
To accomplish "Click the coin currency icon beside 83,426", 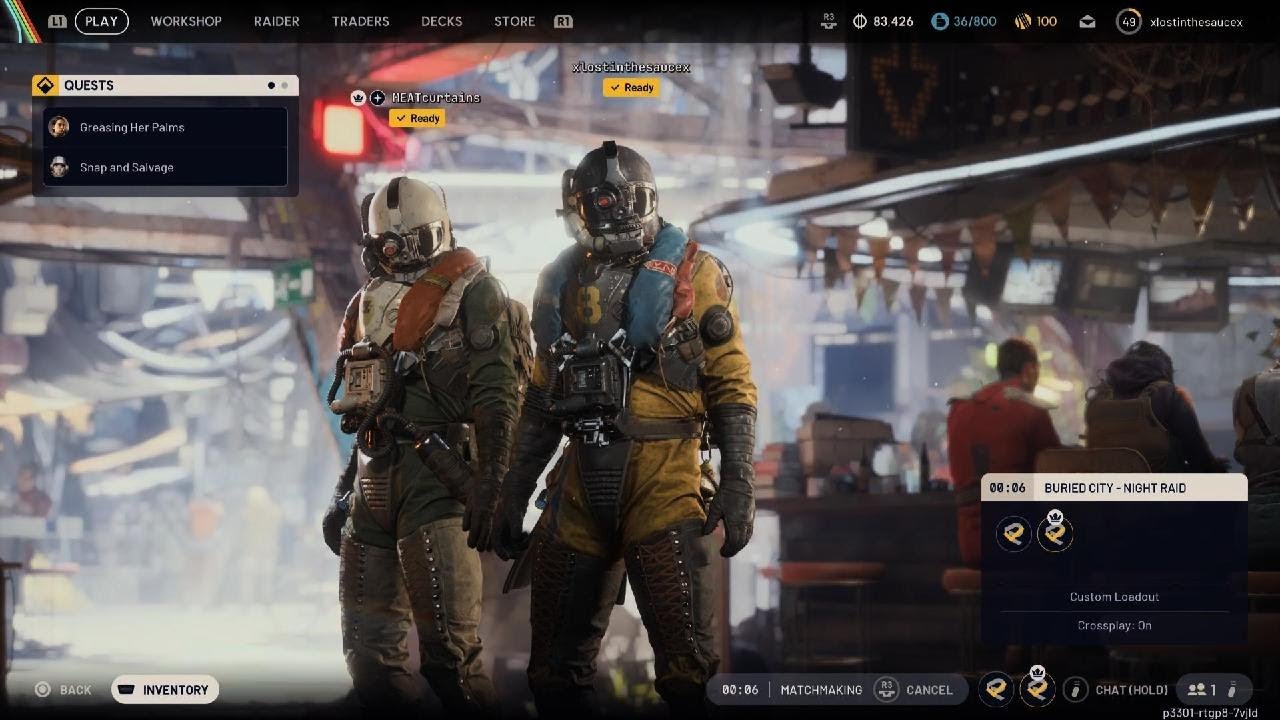I will coord(859,21).
